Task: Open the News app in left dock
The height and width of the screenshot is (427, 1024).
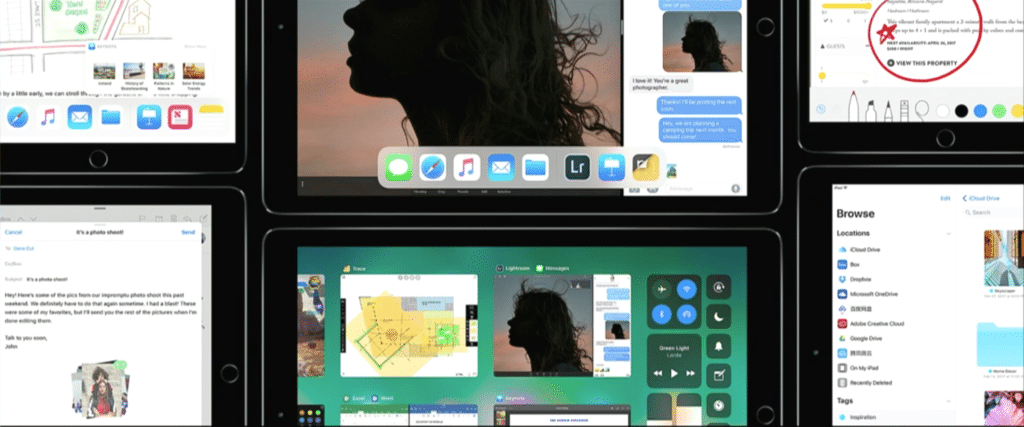Action: pos(180,117)
